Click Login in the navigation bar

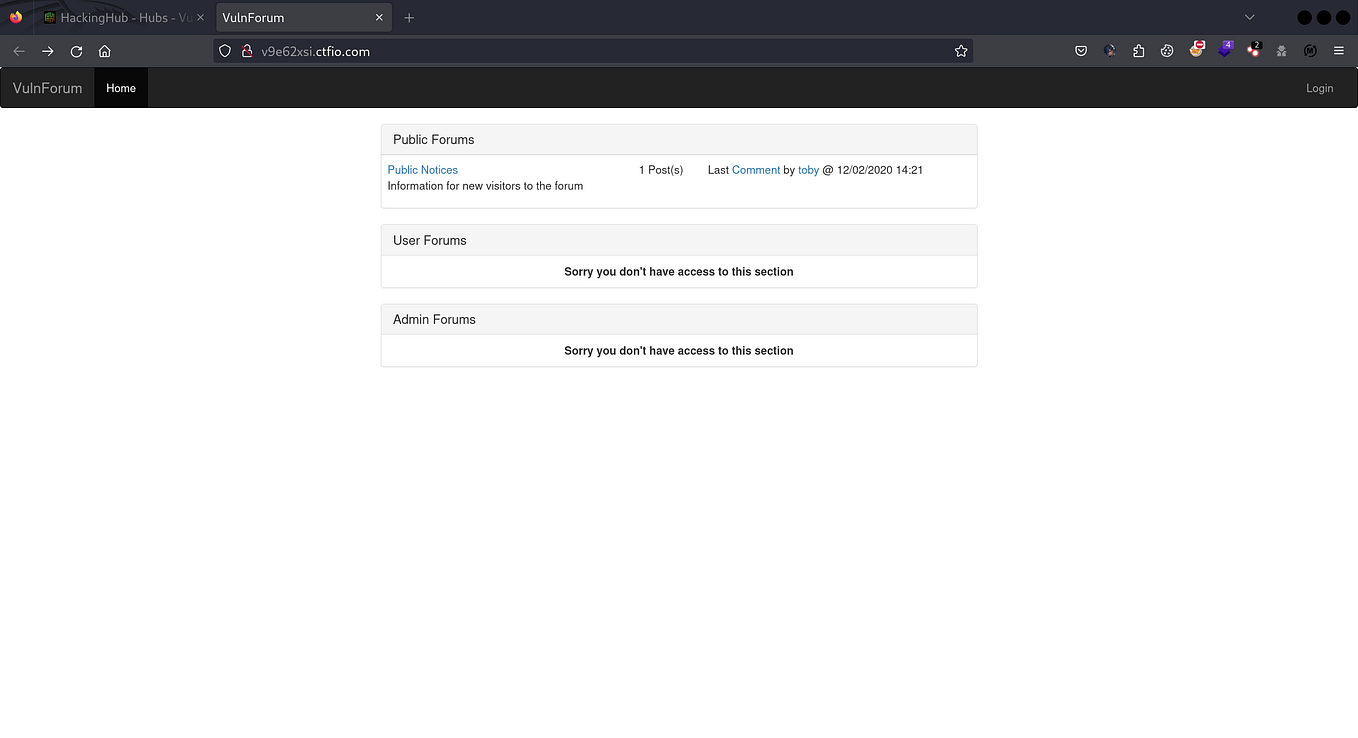point(1319,88)
